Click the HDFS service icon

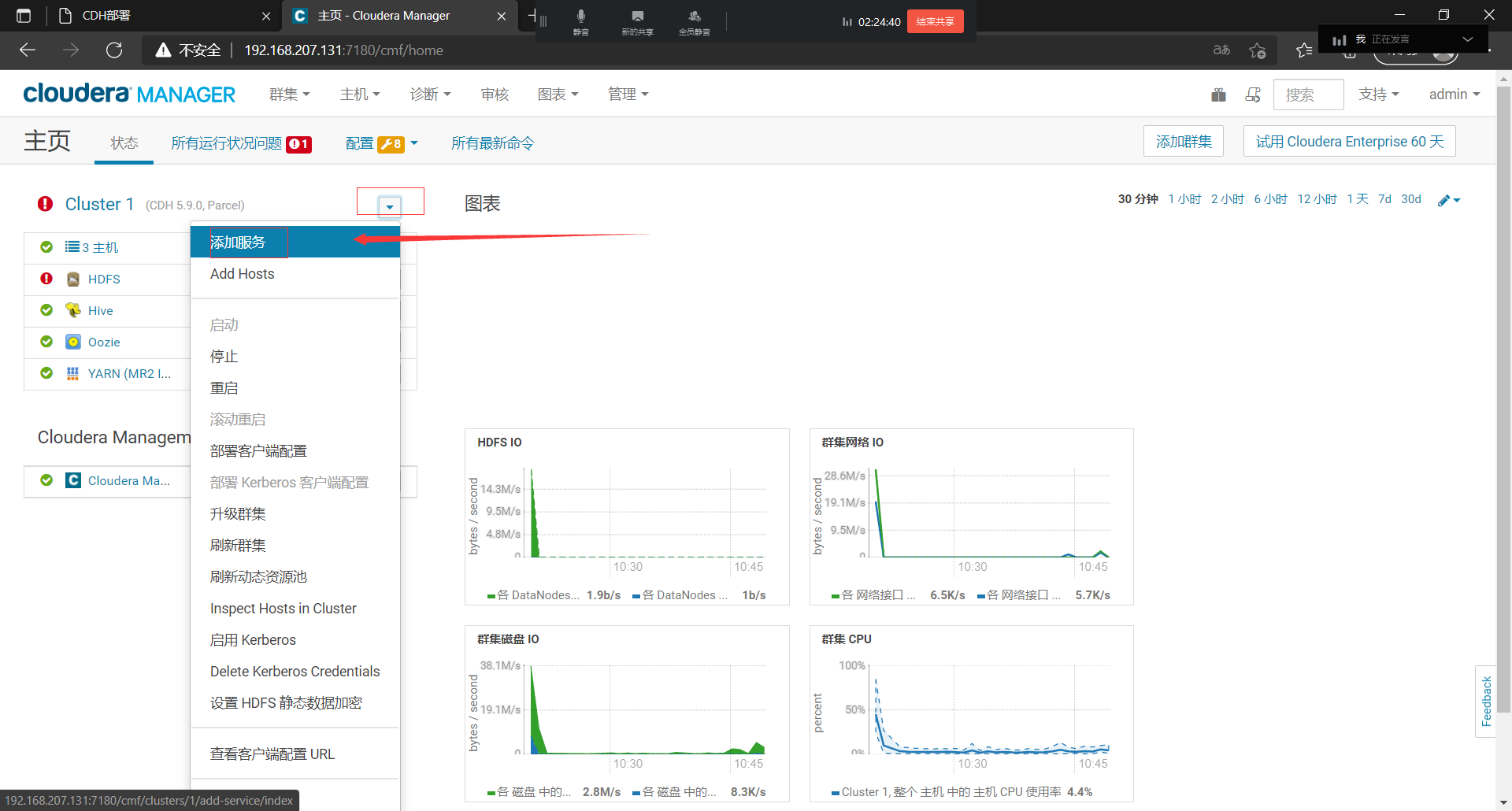73,279
